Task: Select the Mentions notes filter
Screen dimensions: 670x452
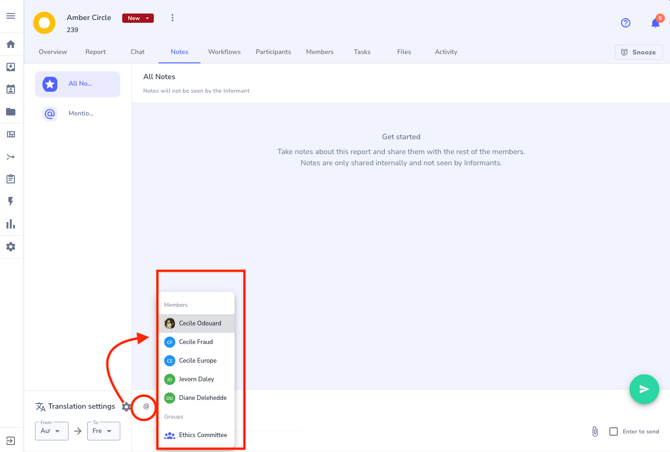Action: click(x=78, y=114)
